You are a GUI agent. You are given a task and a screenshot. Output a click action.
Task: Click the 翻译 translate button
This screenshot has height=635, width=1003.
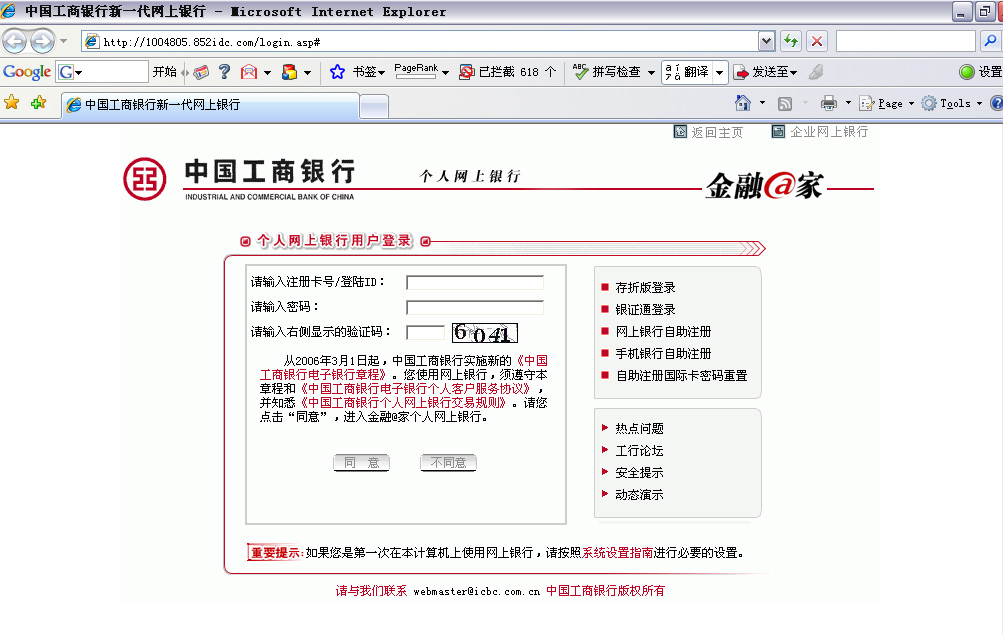[687, 72]
